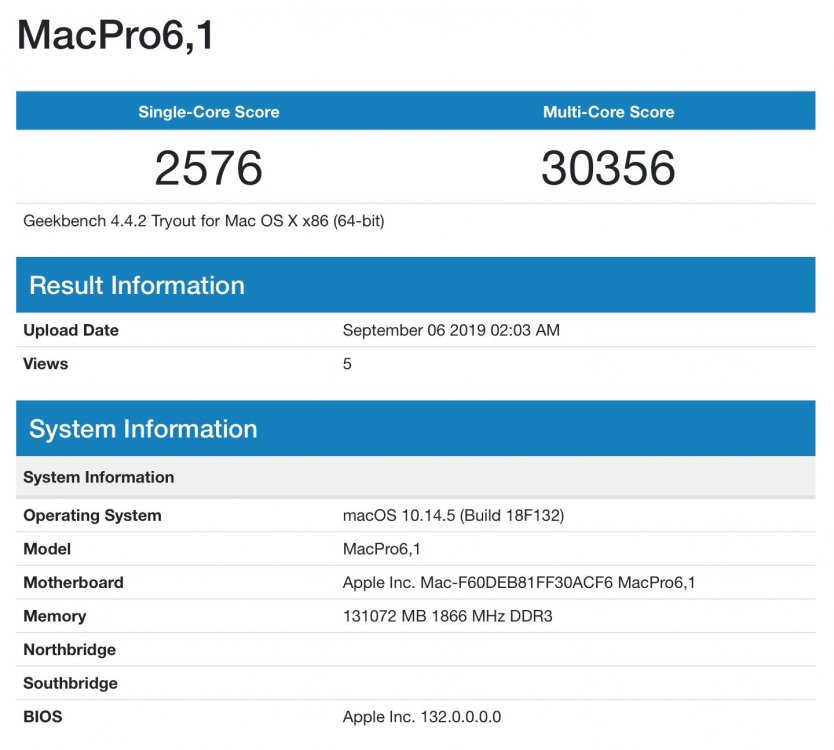Image resolution: width=834 pixels, height=750 pixels.
Task: Click the Multi-Core Score header
Action: (x=608, y=112)
